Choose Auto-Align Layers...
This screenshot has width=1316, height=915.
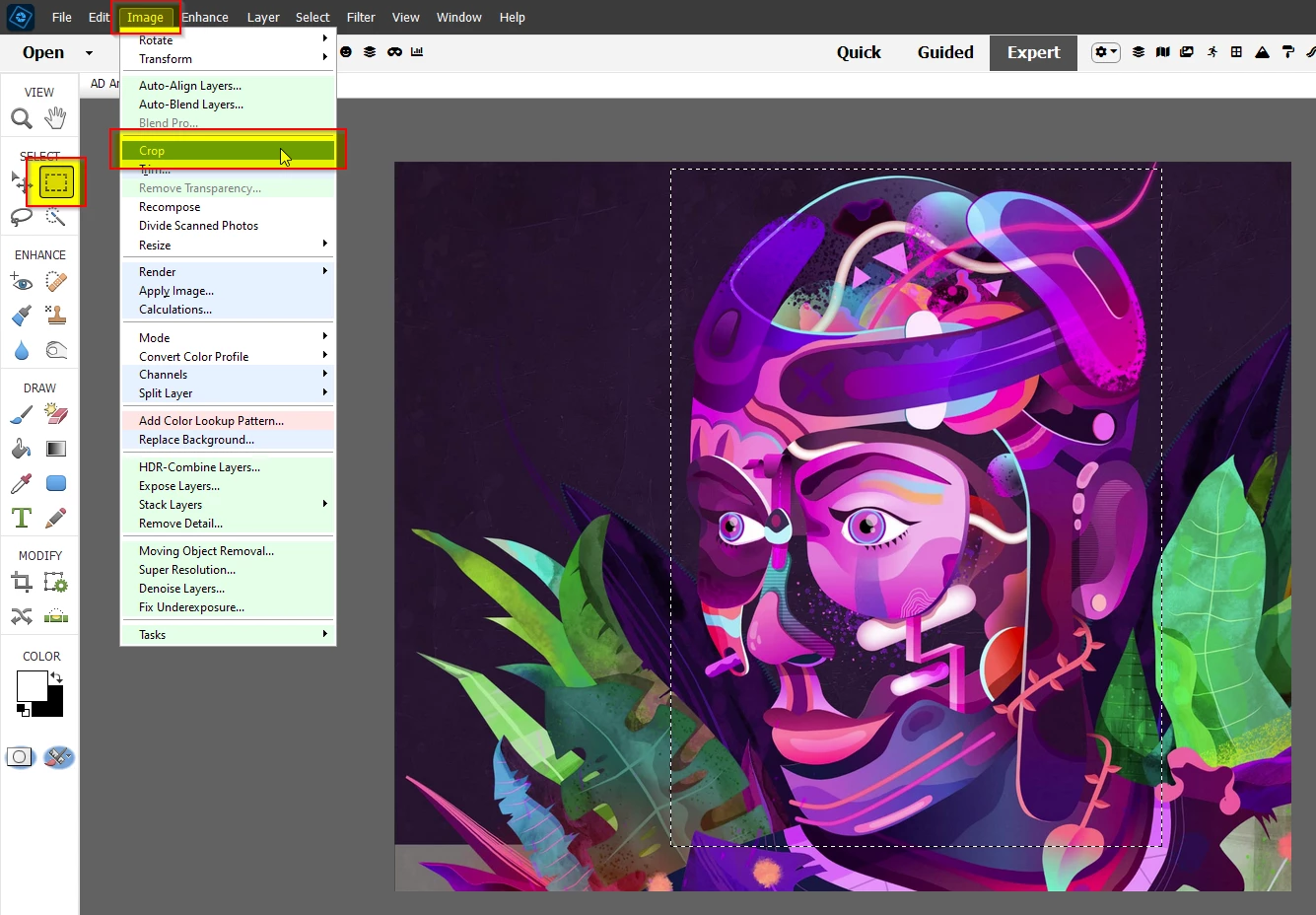pyautogui.click(x=228, y=86)
